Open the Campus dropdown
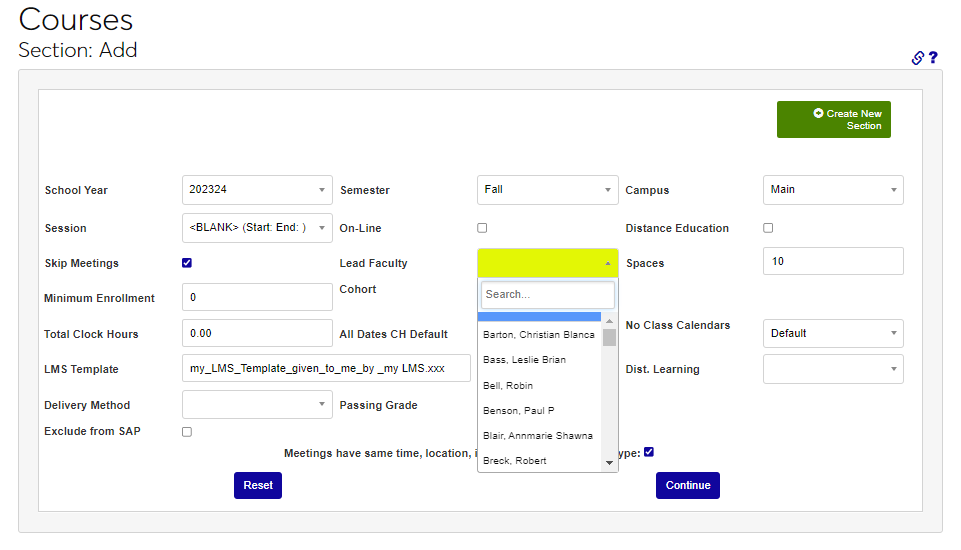 pos(832,190)
